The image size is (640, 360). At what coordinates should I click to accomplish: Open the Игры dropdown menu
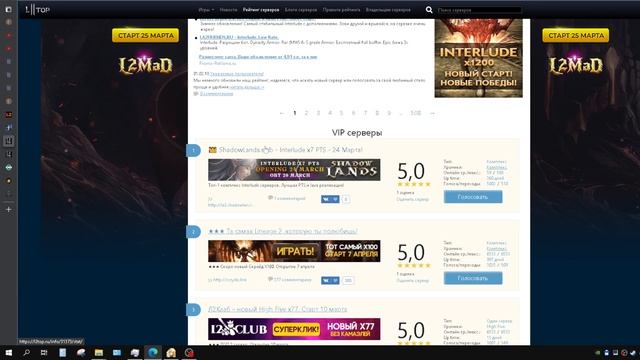click(x=206, y=10)
